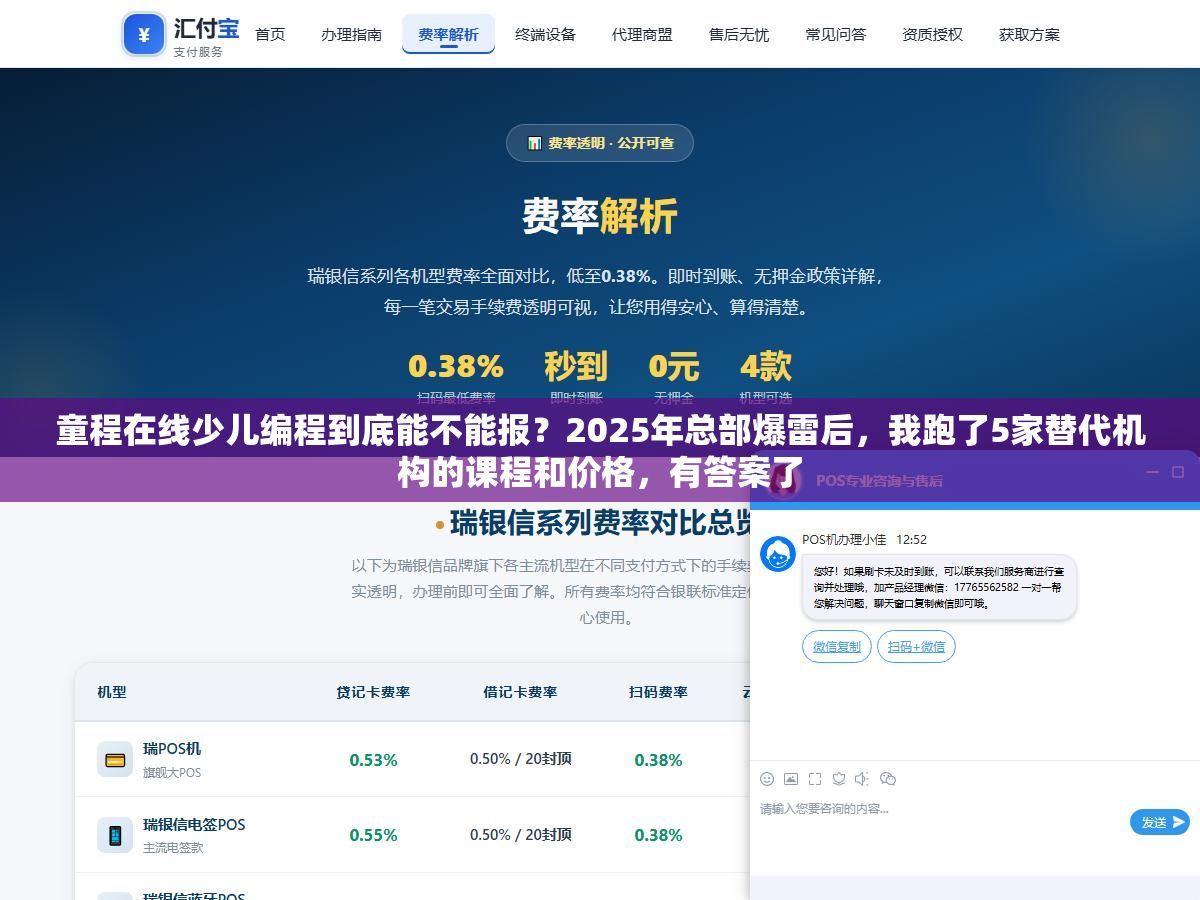Minimize the POS专业咨询与售后 chat window
The width and height of the screenshot is (1200, 900).
1152,472
